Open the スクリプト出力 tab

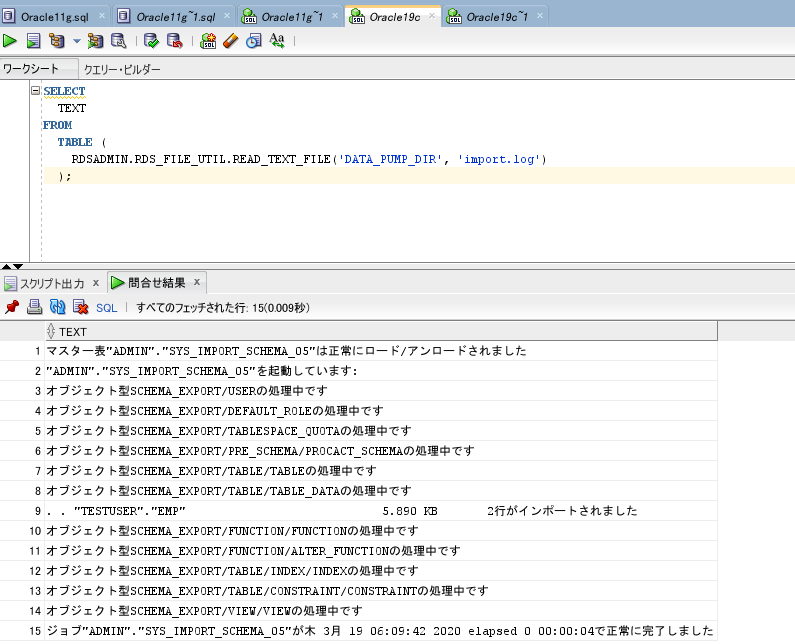51,283
